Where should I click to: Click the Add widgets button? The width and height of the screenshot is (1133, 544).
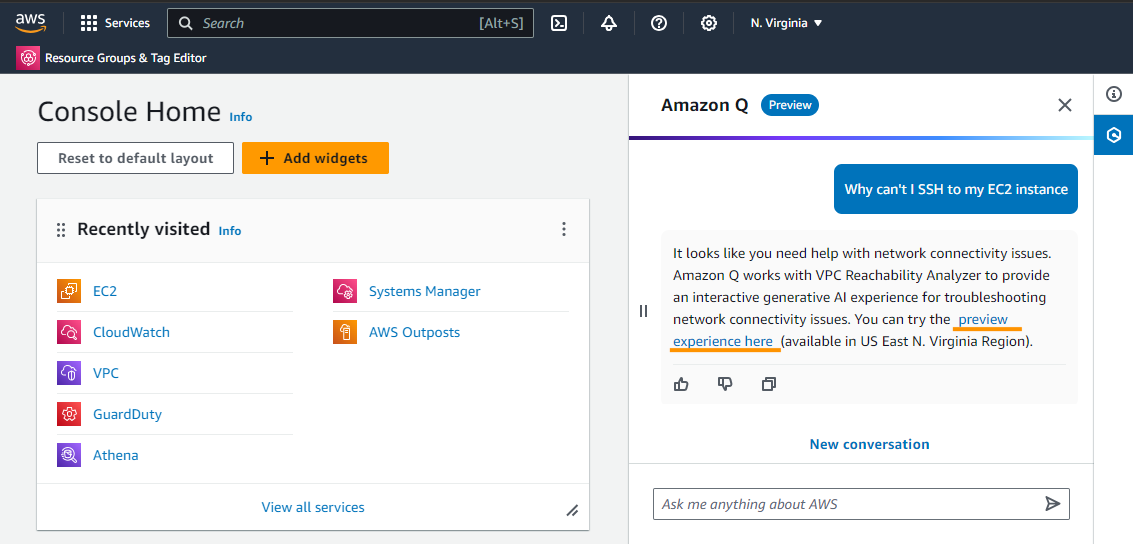pos(315,158)
